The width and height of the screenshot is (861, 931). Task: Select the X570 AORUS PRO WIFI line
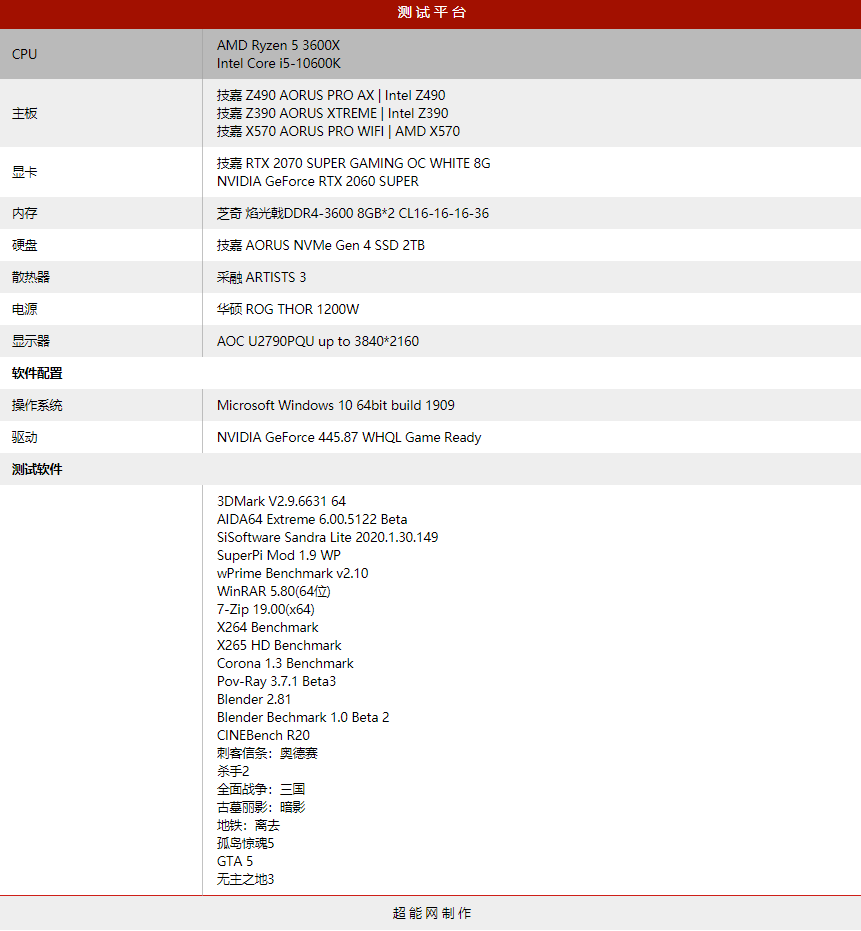click(x=338, y=131)
